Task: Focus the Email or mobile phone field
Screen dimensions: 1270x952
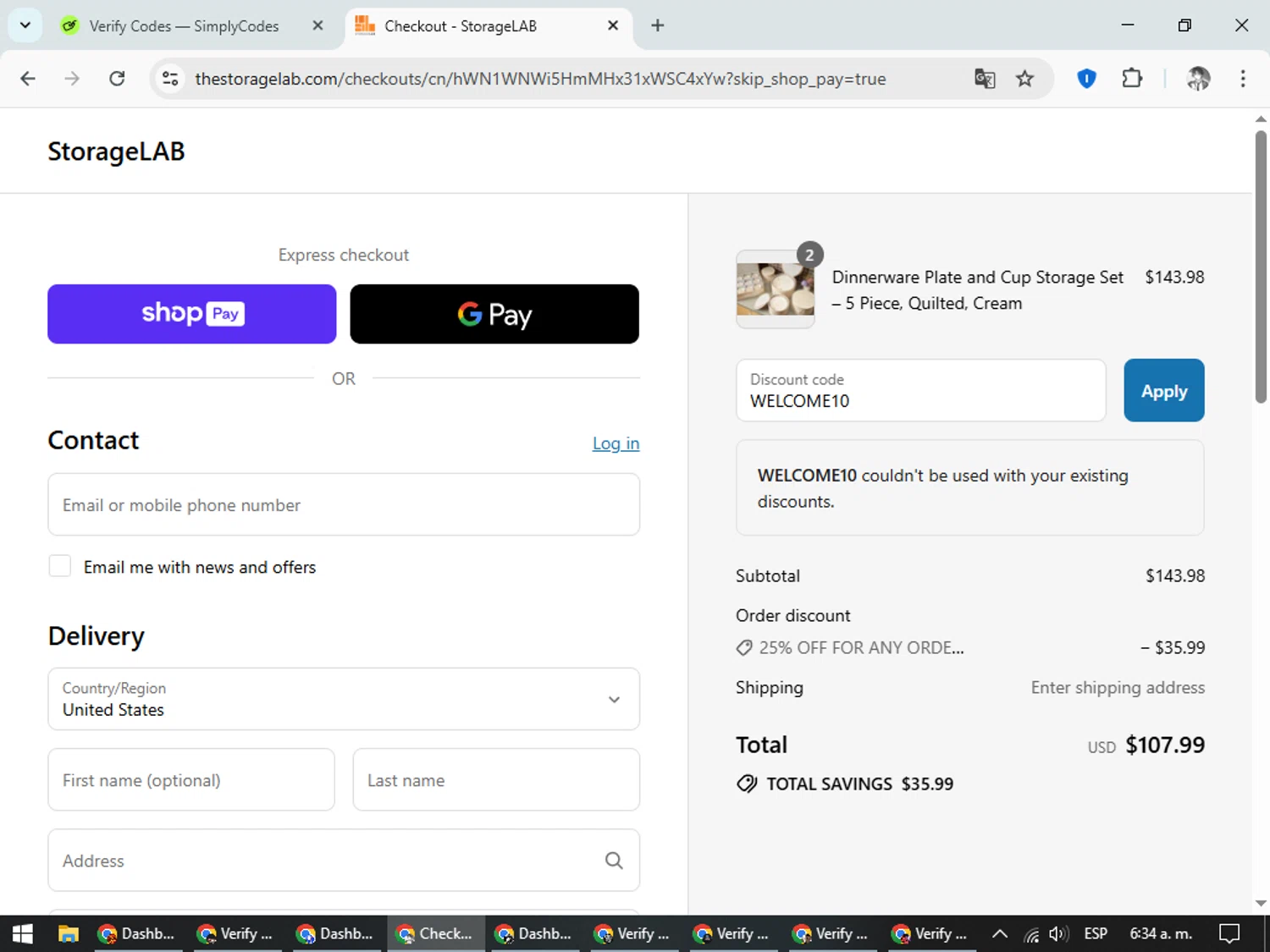Action: coord(344,504)
